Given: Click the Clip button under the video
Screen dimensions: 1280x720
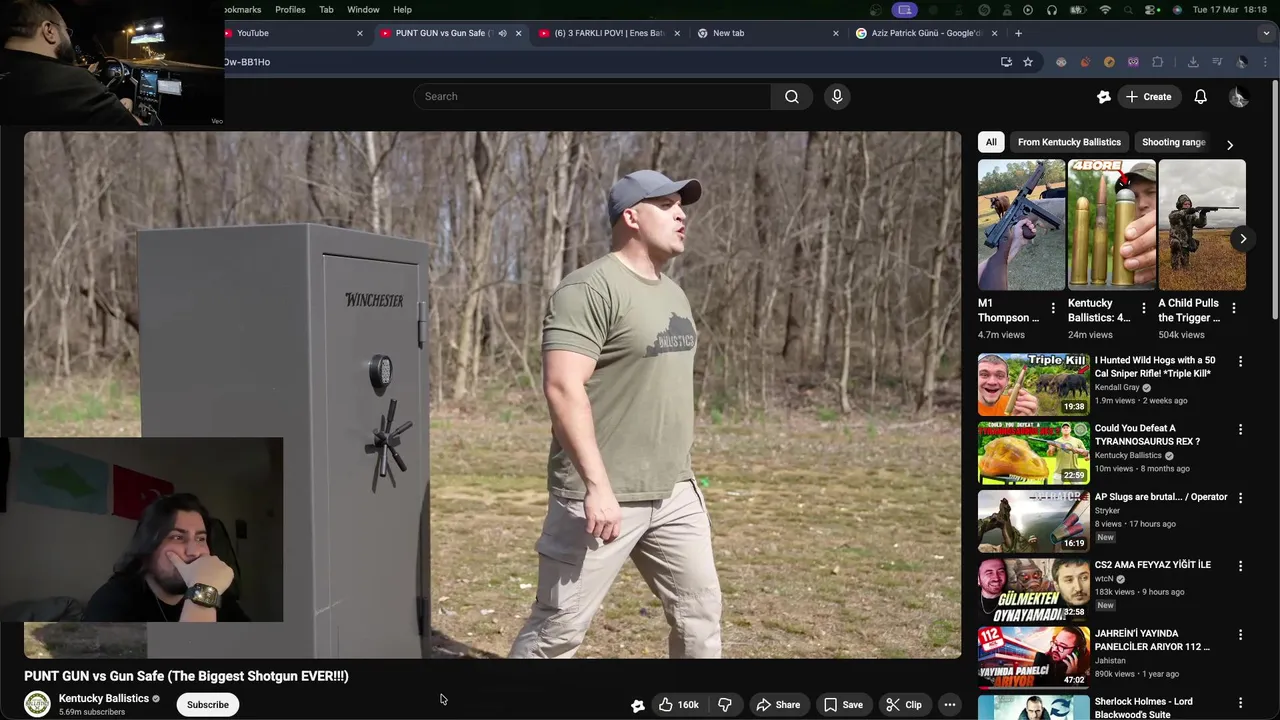Looking at the screenshot, I should (904, 705).
